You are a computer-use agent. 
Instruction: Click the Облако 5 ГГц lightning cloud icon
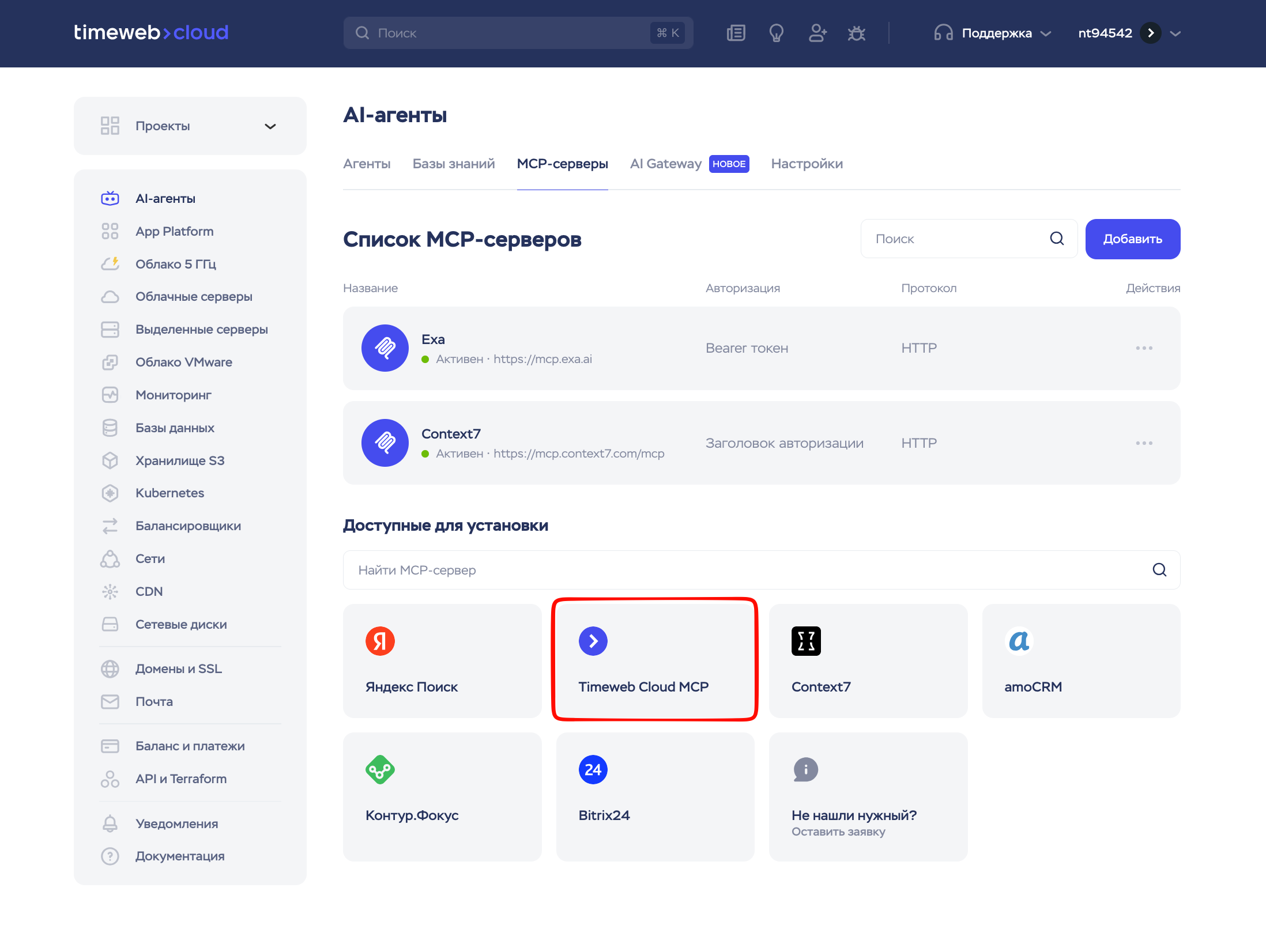point(110,264)
